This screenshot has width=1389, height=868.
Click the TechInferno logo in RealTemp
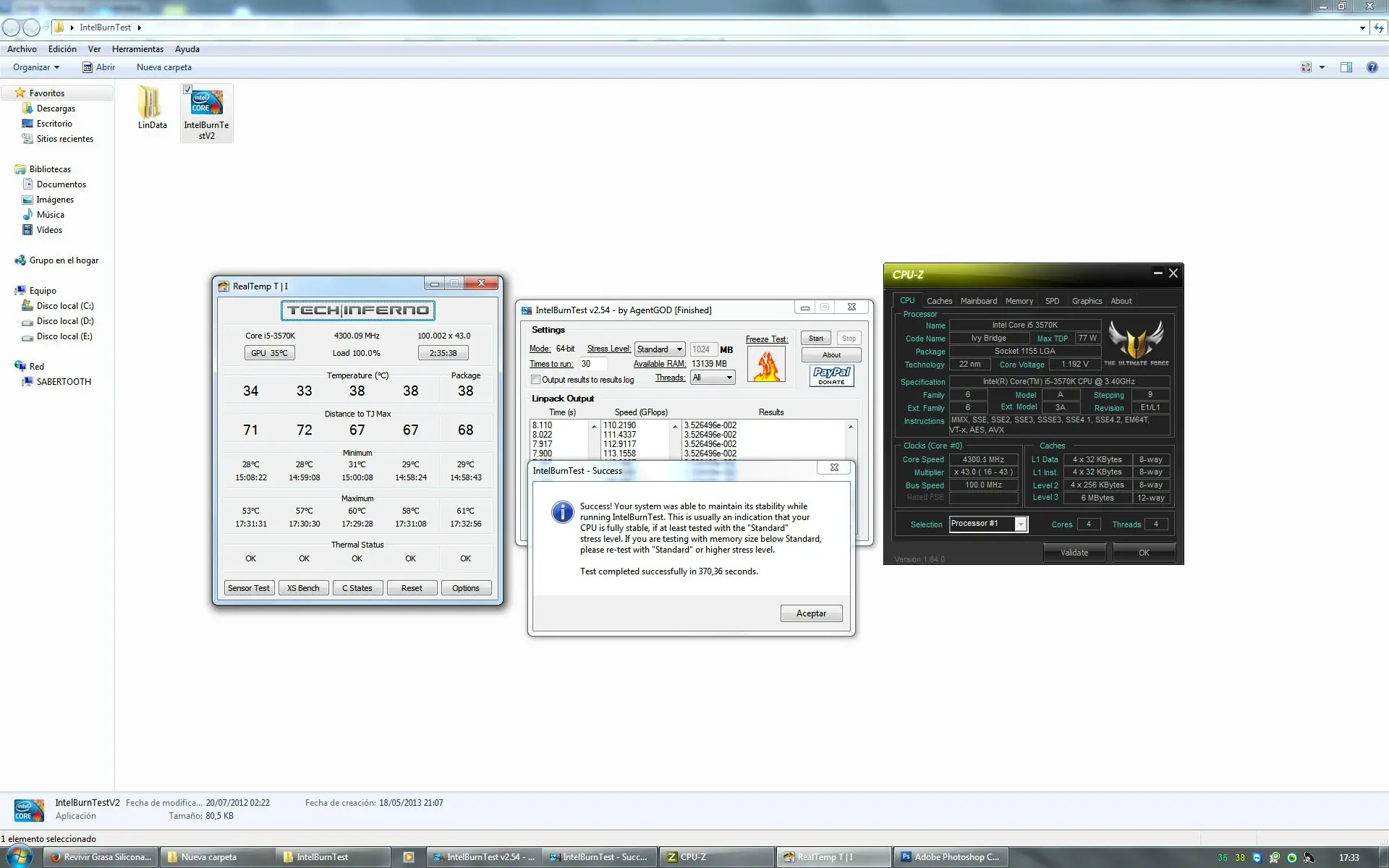358,310
